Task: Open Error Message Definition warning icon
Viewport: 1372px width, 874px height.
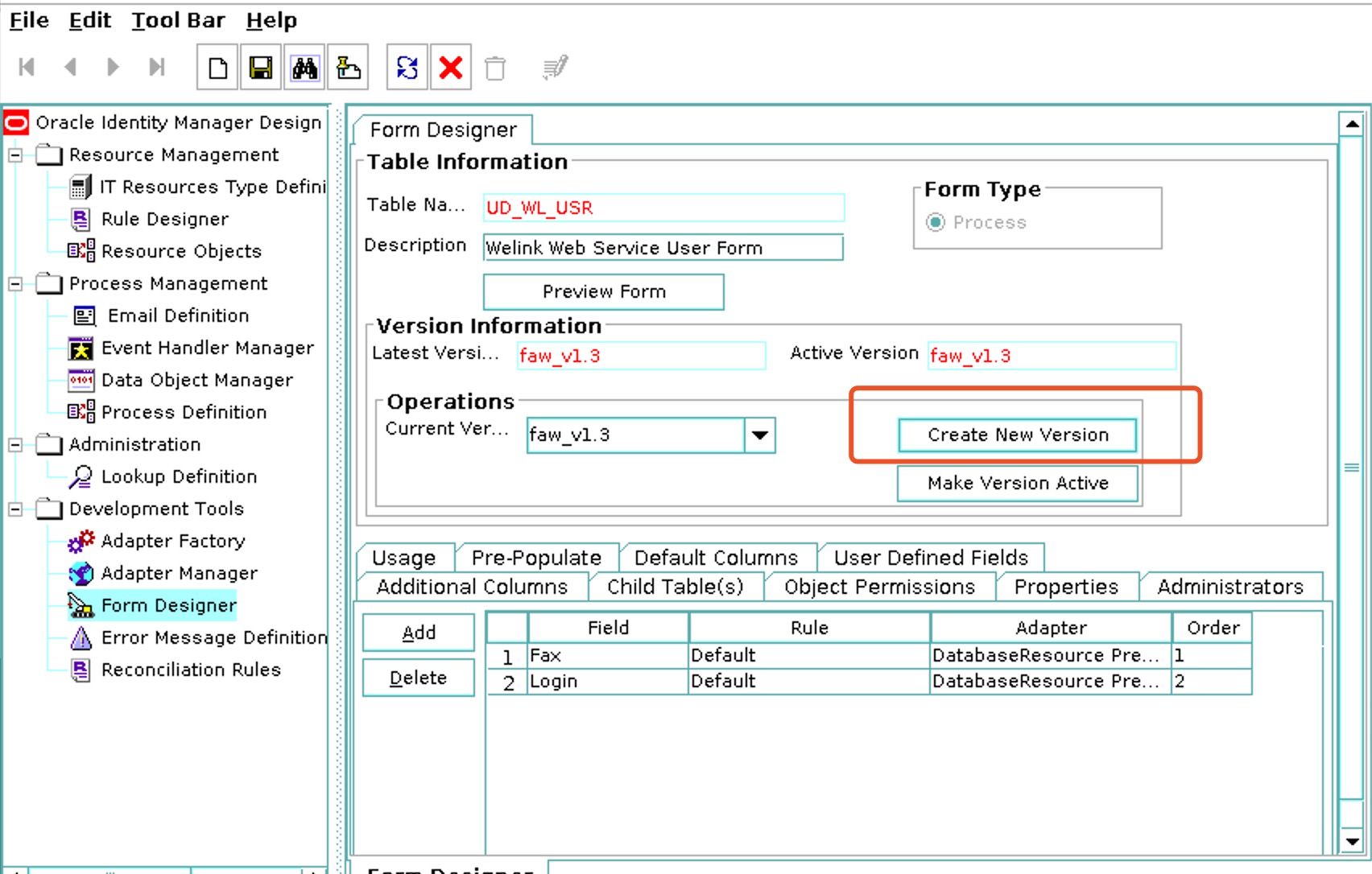Action: tap(81, 638)
